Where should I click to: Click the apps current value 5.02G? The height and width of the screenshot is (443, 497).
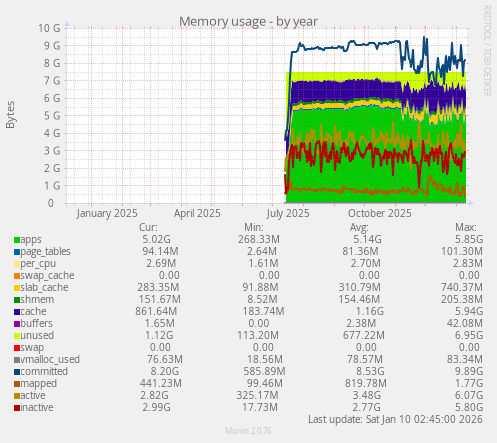coord(156,239)
